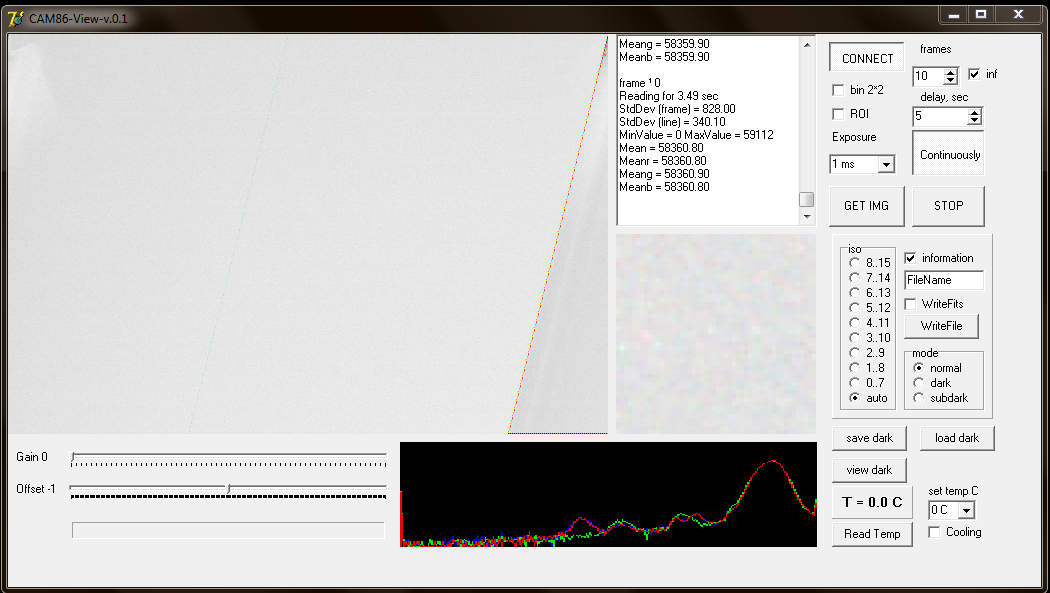Select iso 6..13 radio button
The width and height of the screenshot is (1050, 593).
854,292
